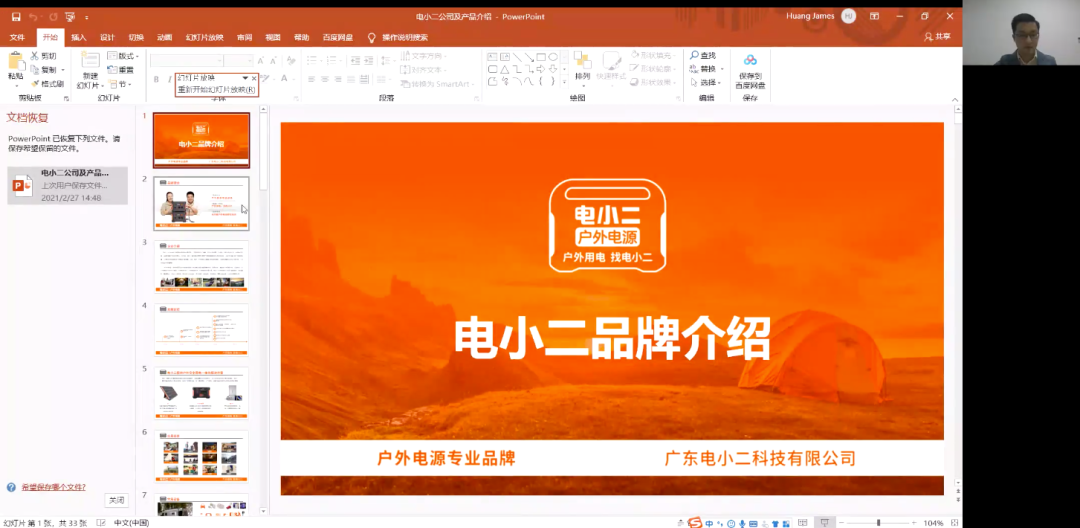Select slide 5 thumbnail
The image size is (1080, 528).
[201, 393]
